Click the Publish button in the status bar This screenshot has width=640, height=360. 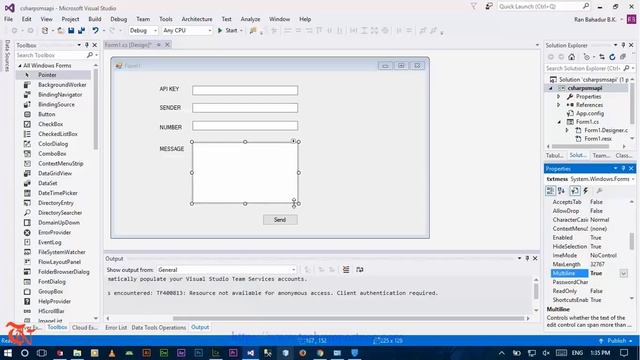[616, 340]
